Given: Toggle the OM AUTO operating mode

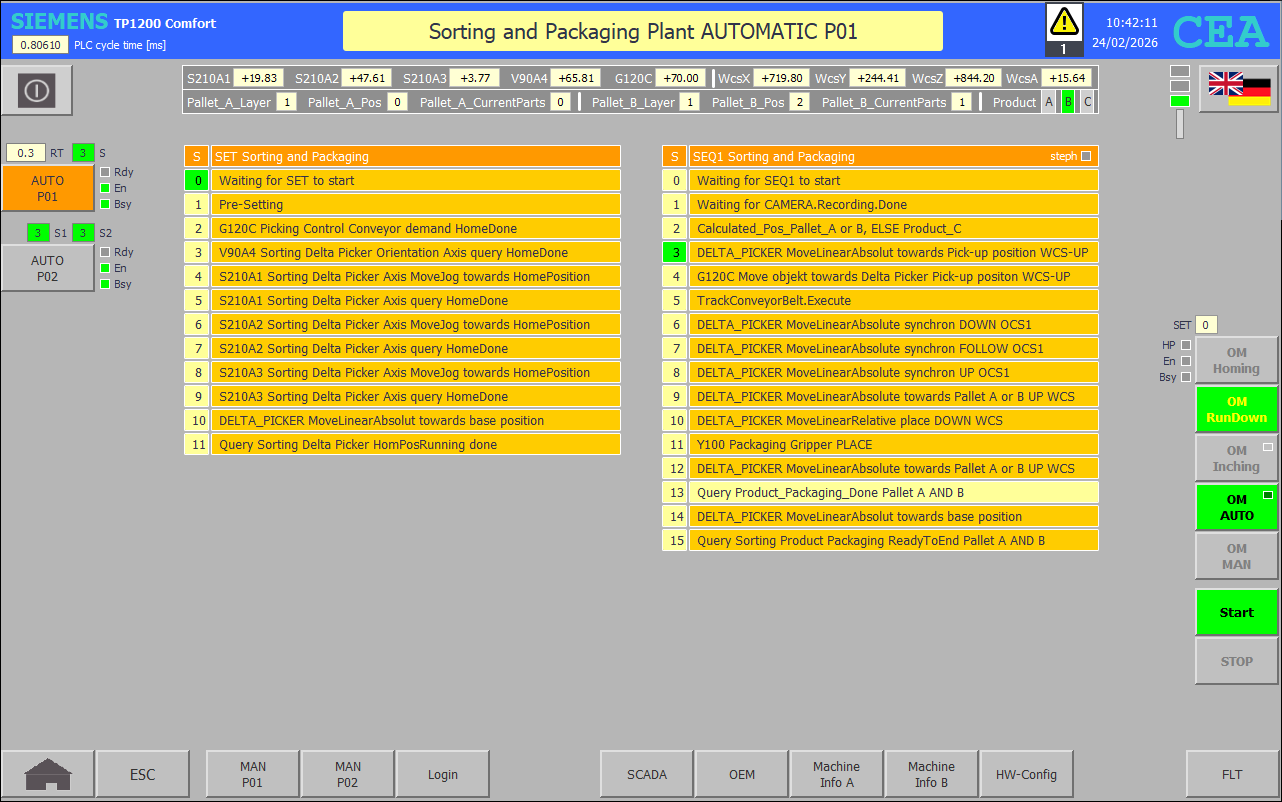Looking at the screenshot, I should click(1236, 507).
